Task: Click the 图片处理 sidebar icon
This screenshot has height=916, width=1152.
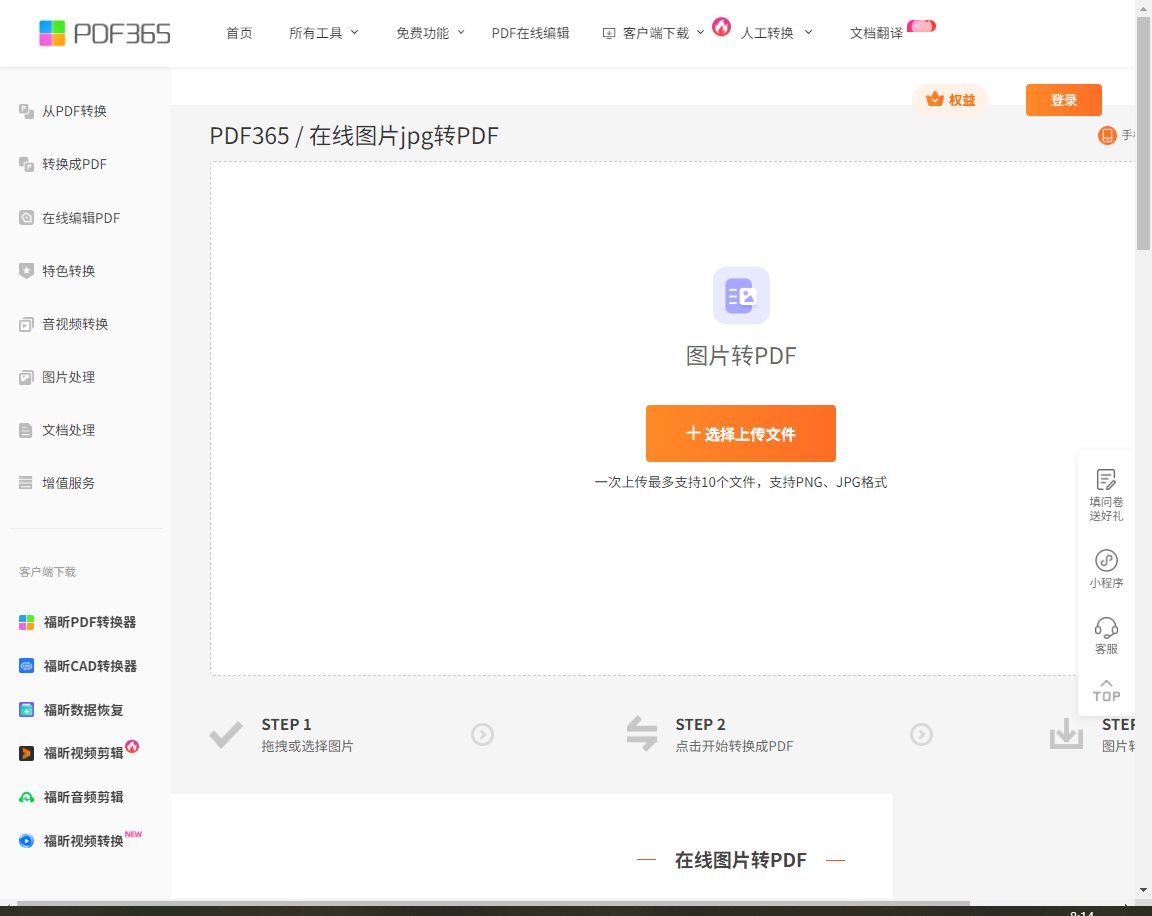Action: pyautogui.click(x=26, y=377)
